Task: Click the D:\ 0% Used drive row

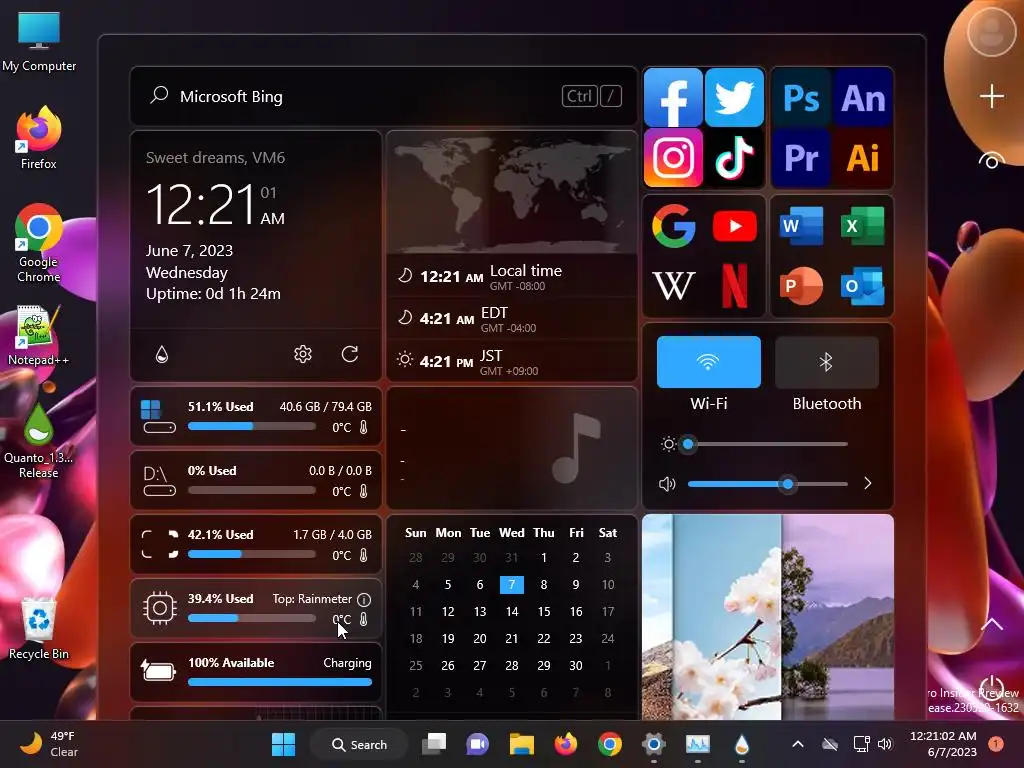Action: [256, 480]
